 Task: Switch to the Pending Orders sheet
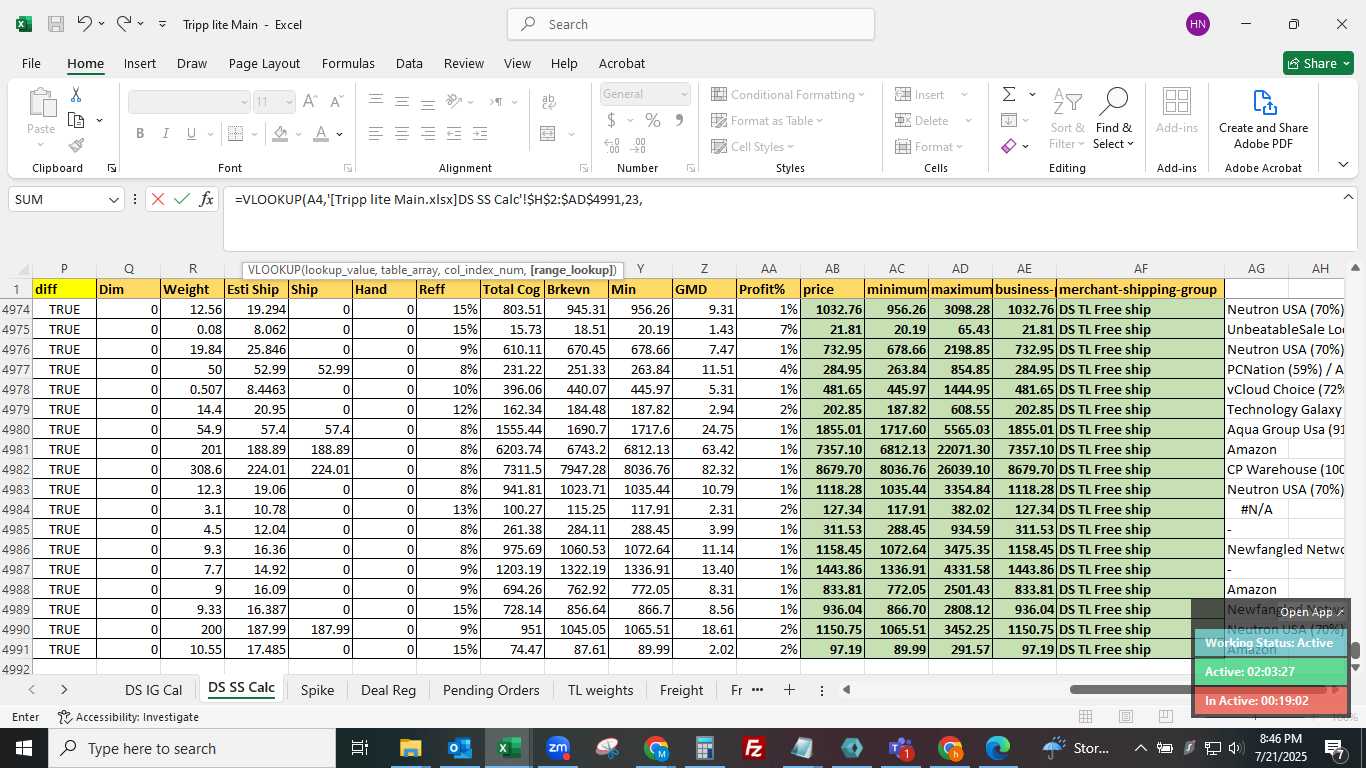click(491, 690)
